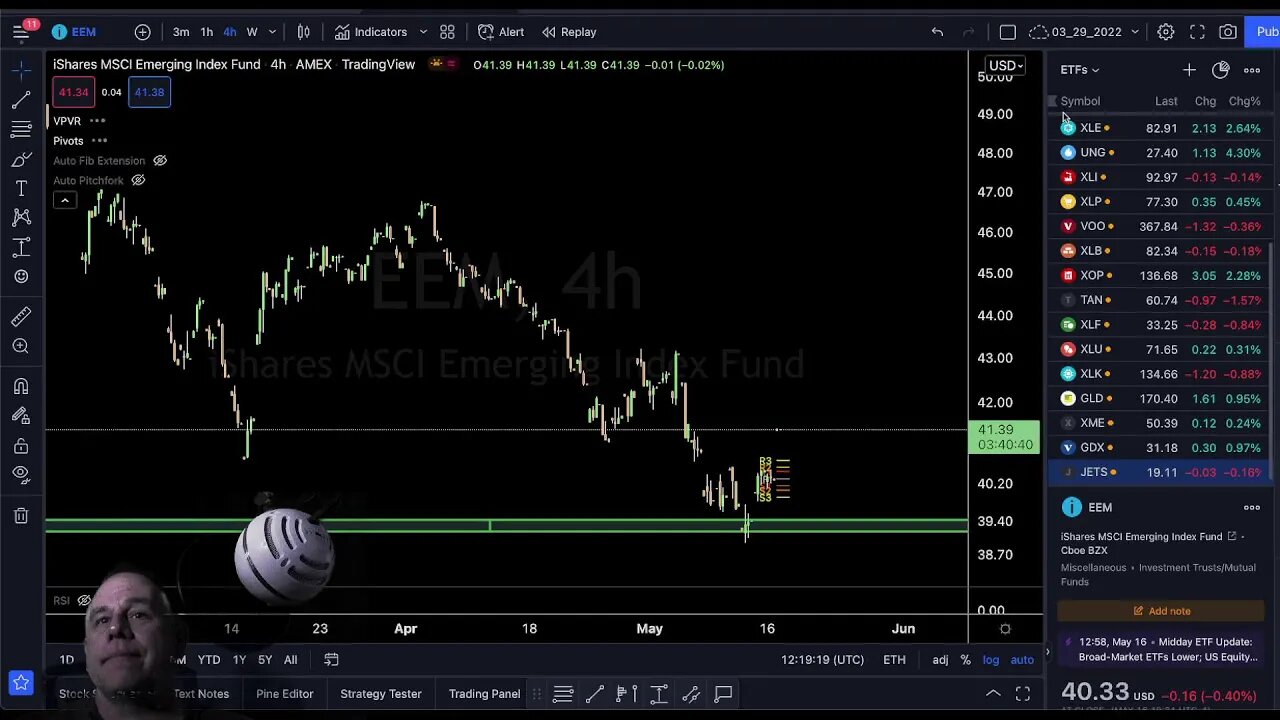Image resolution: width=1280 pixels, height=720 pixels.
Task: Start bar Replay mode
Action: pyautogui.click(x=569, y=32)
